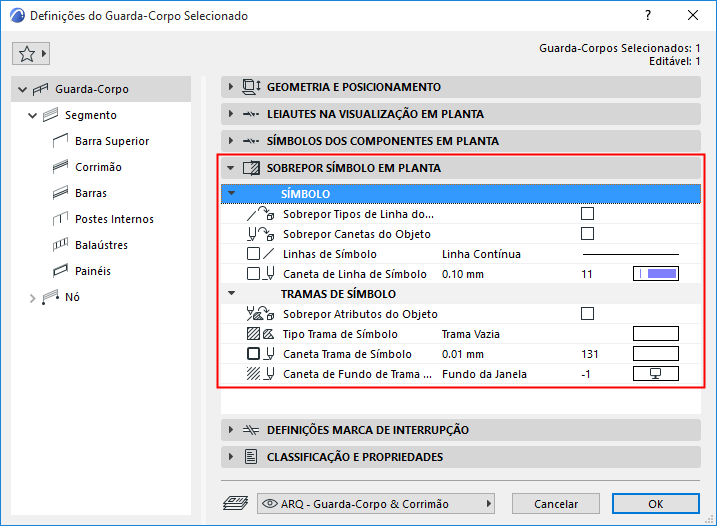Click the Caneta de Linha de Símbolo icon
717x526 pixels.
[260, 274]
